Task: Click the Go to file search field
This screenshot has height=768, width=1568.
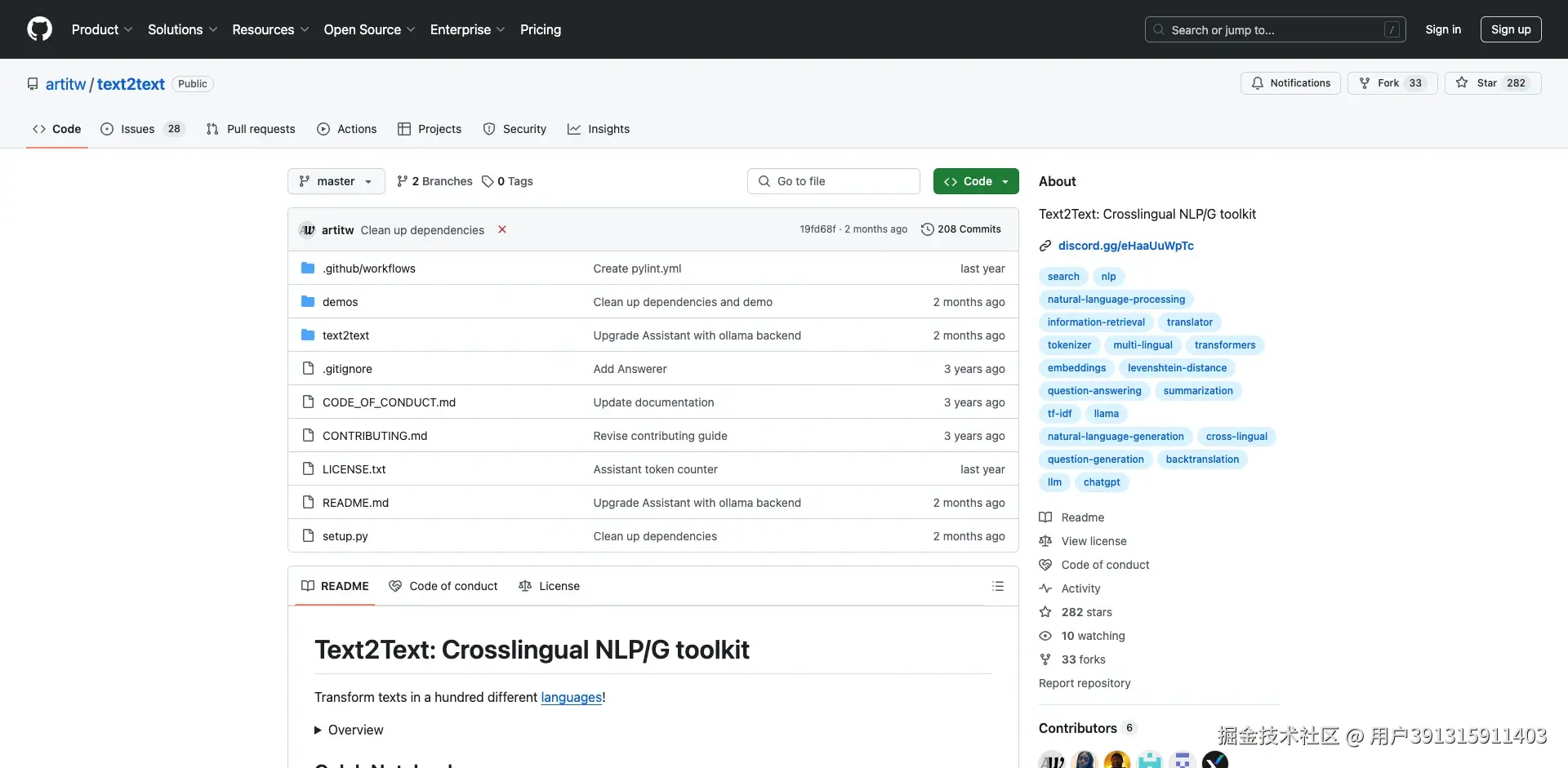Action: coord(834,181)
